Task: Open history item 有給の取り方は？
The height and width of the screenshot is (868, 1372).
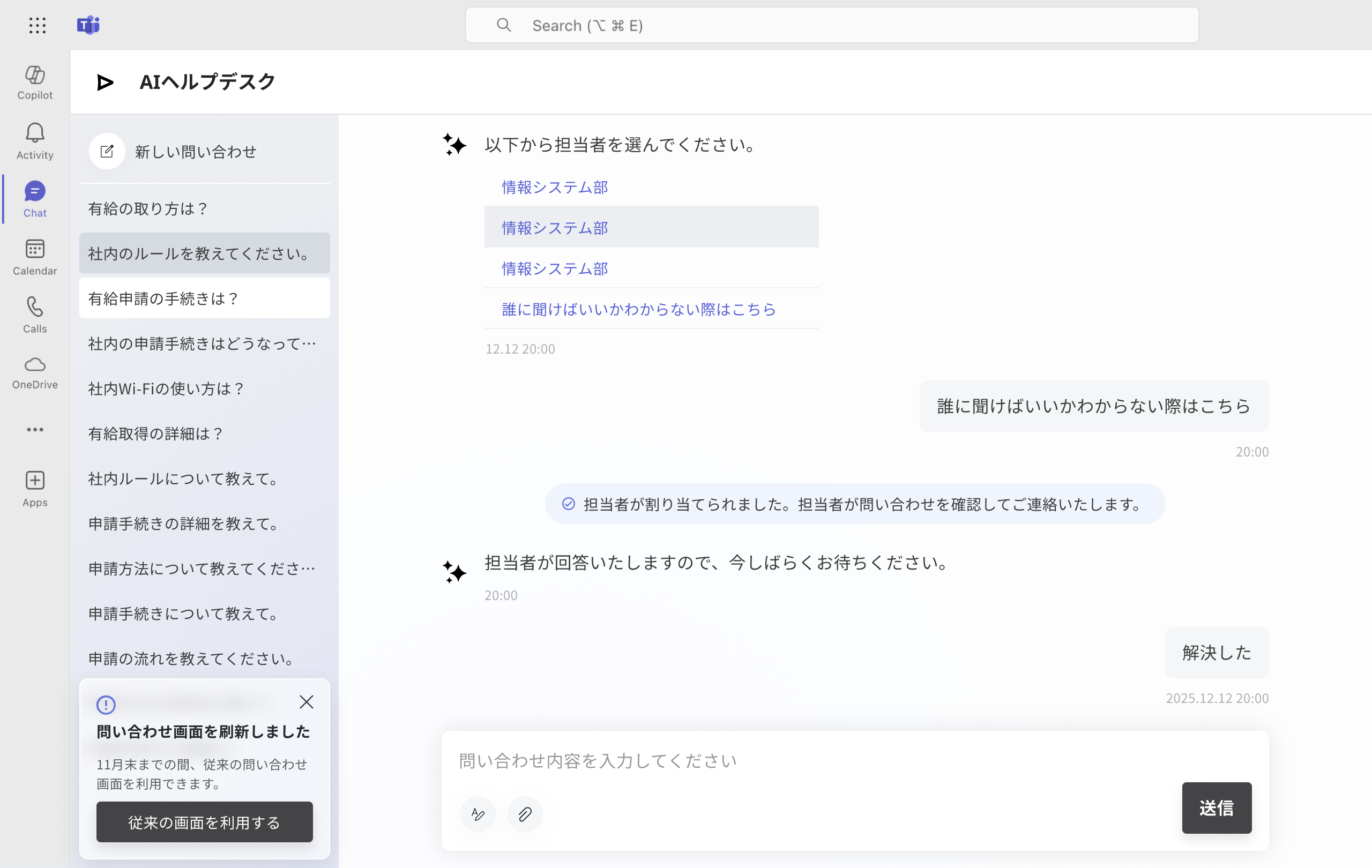Action: (x=205, y=208)
